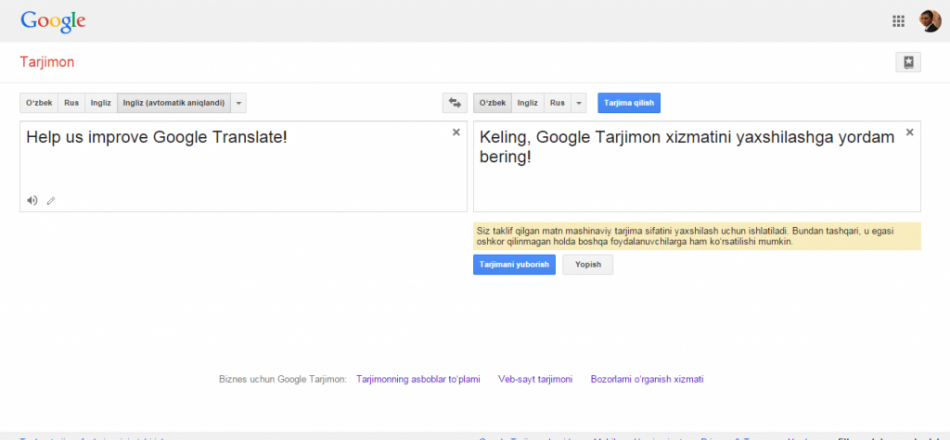Click the Google logo
The image size is (950, 440).
coord(53,21)
